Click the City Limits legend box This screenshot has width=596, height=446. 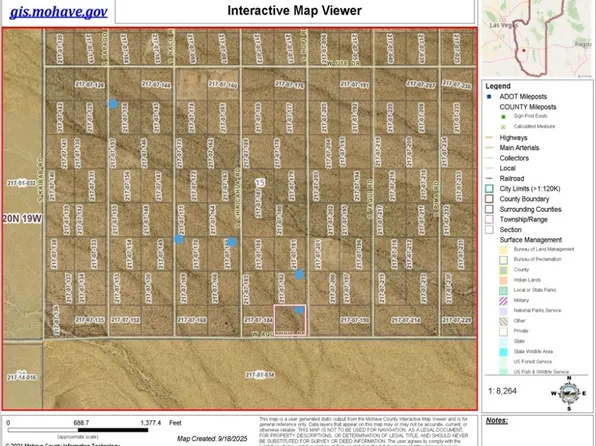coord(489,189)
